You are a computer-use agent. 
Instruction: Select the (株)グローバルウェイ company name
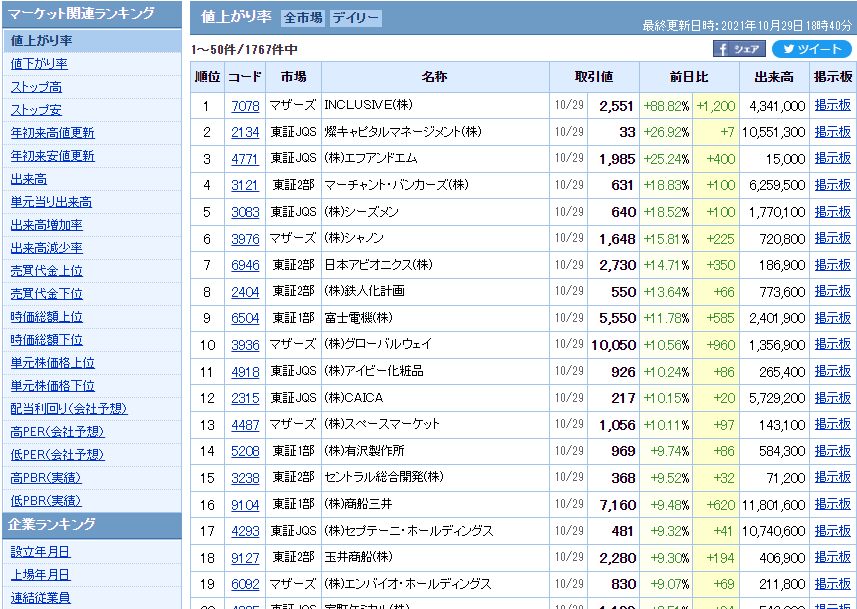coord(378,344)
